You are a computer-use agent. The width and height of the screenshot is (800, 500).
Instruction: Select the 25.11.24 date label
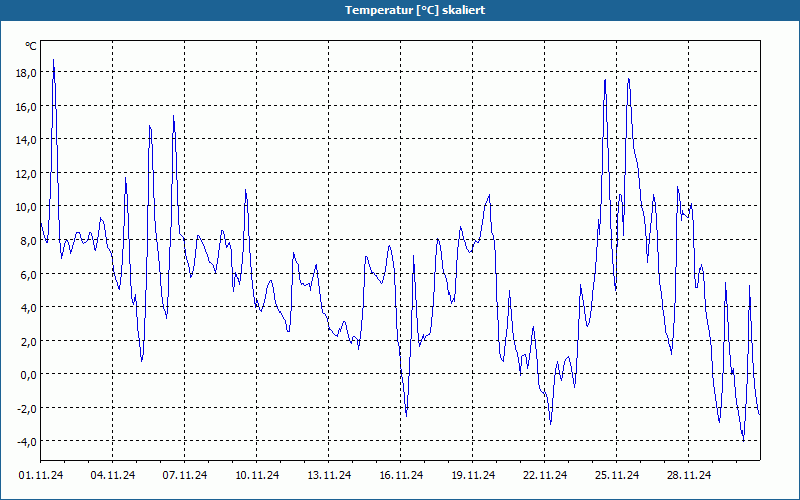coord(616,475)
